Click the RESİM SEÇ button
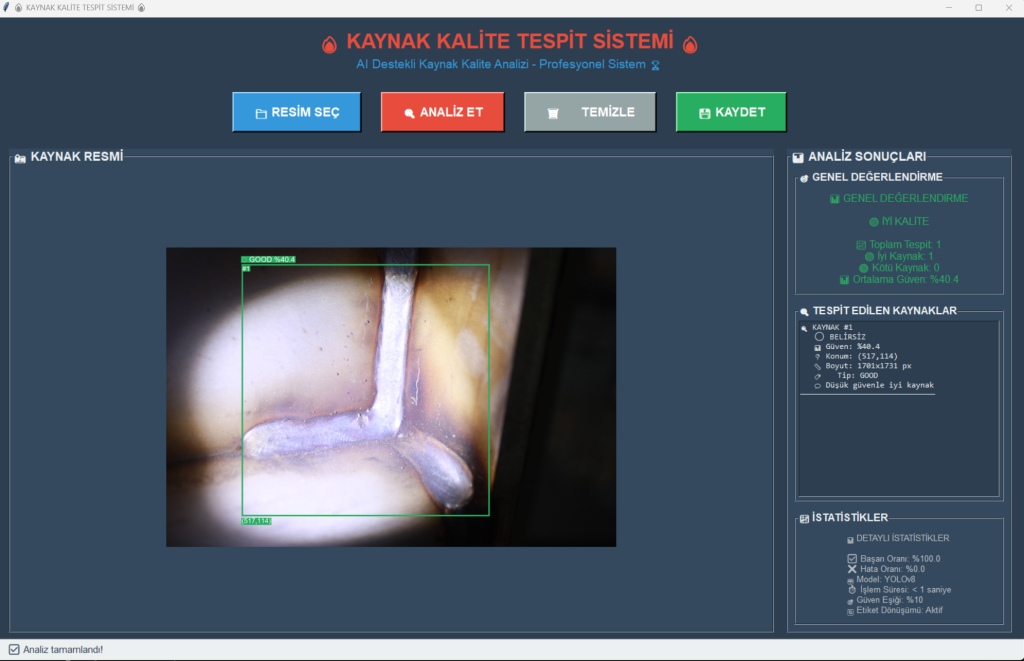Viewport: 1024px width, 661px height. point(296,112)
